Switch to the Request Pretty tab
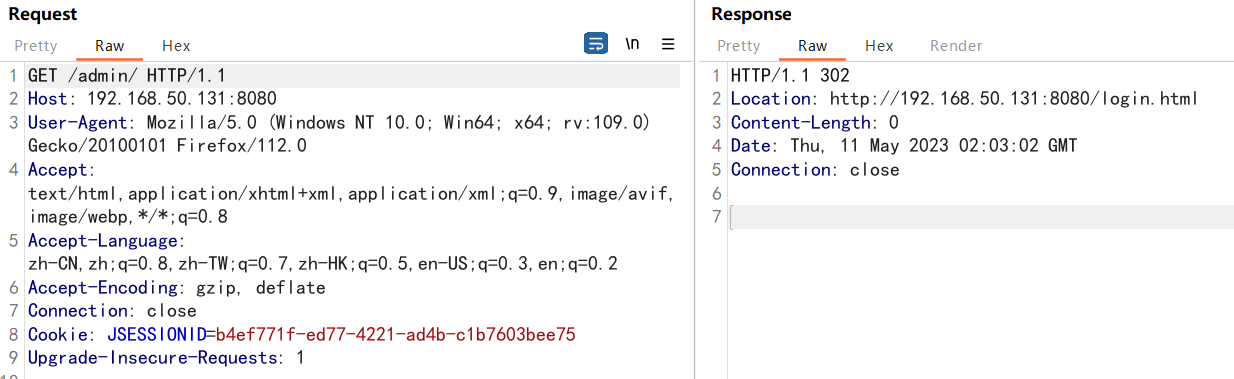The image size is (1234, 379). pos(36,46)
